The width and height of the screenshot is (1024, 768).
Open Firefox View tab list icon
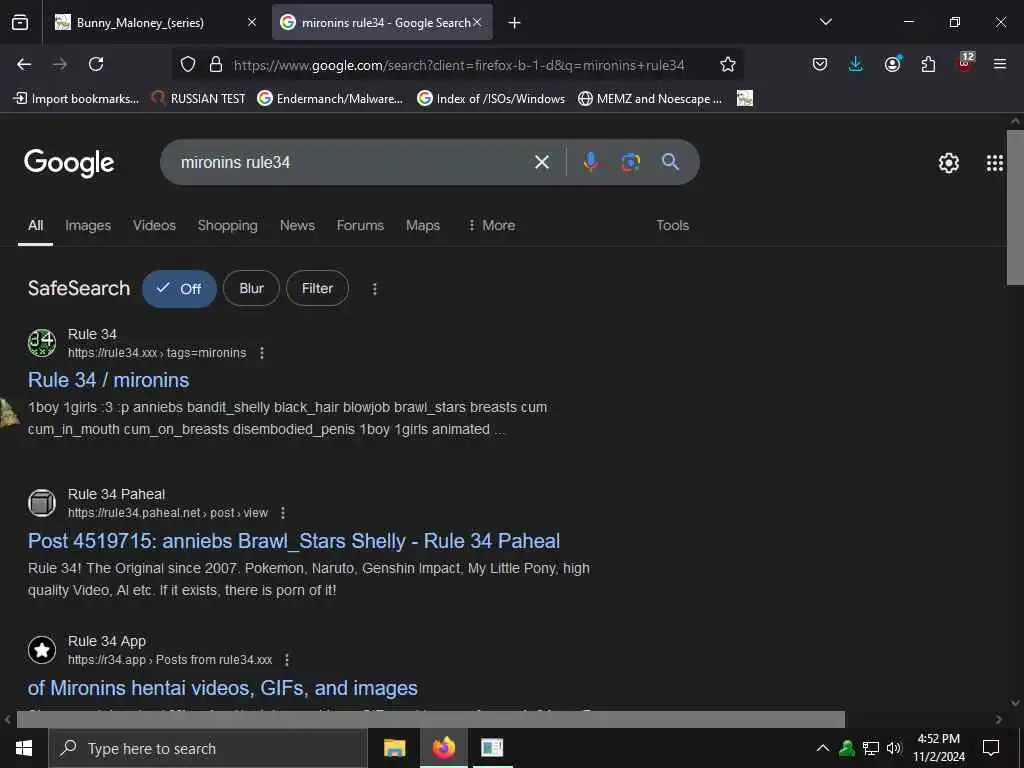click(20, 23)
